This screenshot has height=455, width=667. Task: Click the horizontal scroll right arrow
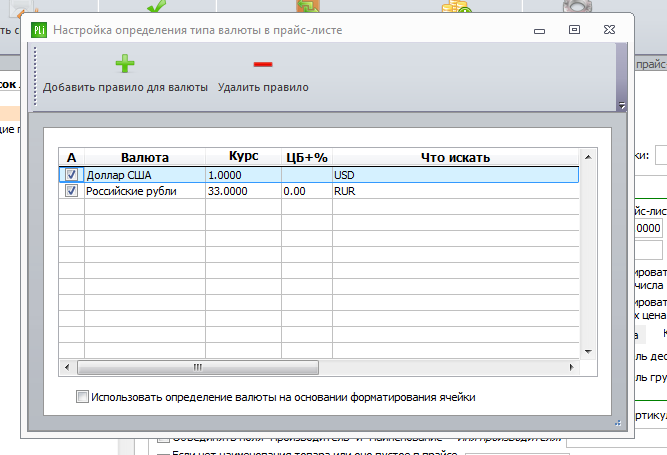571,367
